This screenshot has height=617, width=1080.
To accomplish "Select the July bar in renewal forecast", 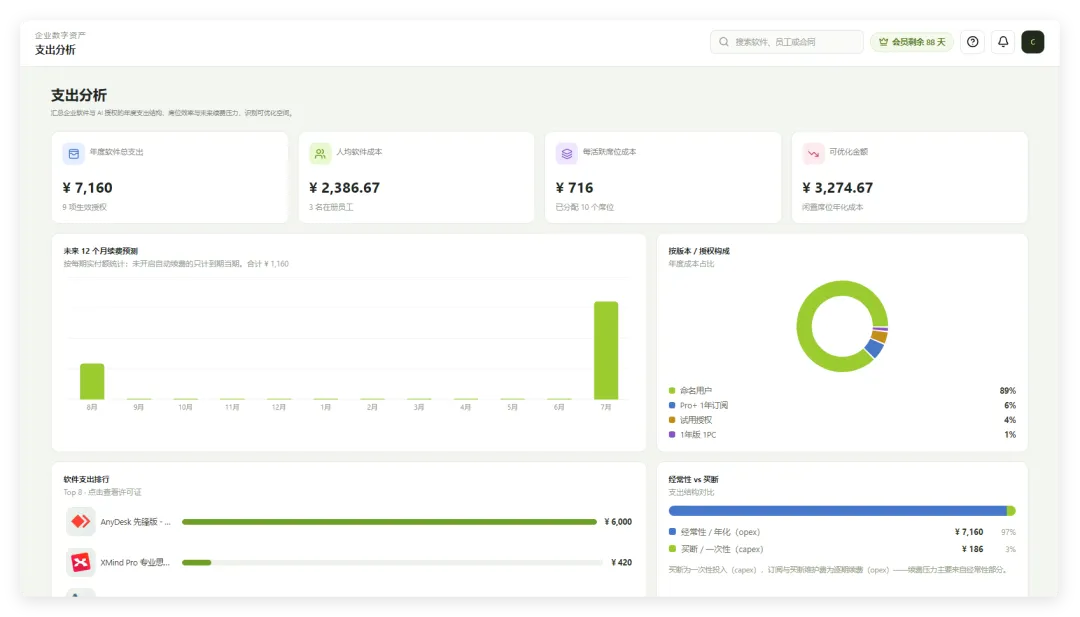I will click(606, 351).
